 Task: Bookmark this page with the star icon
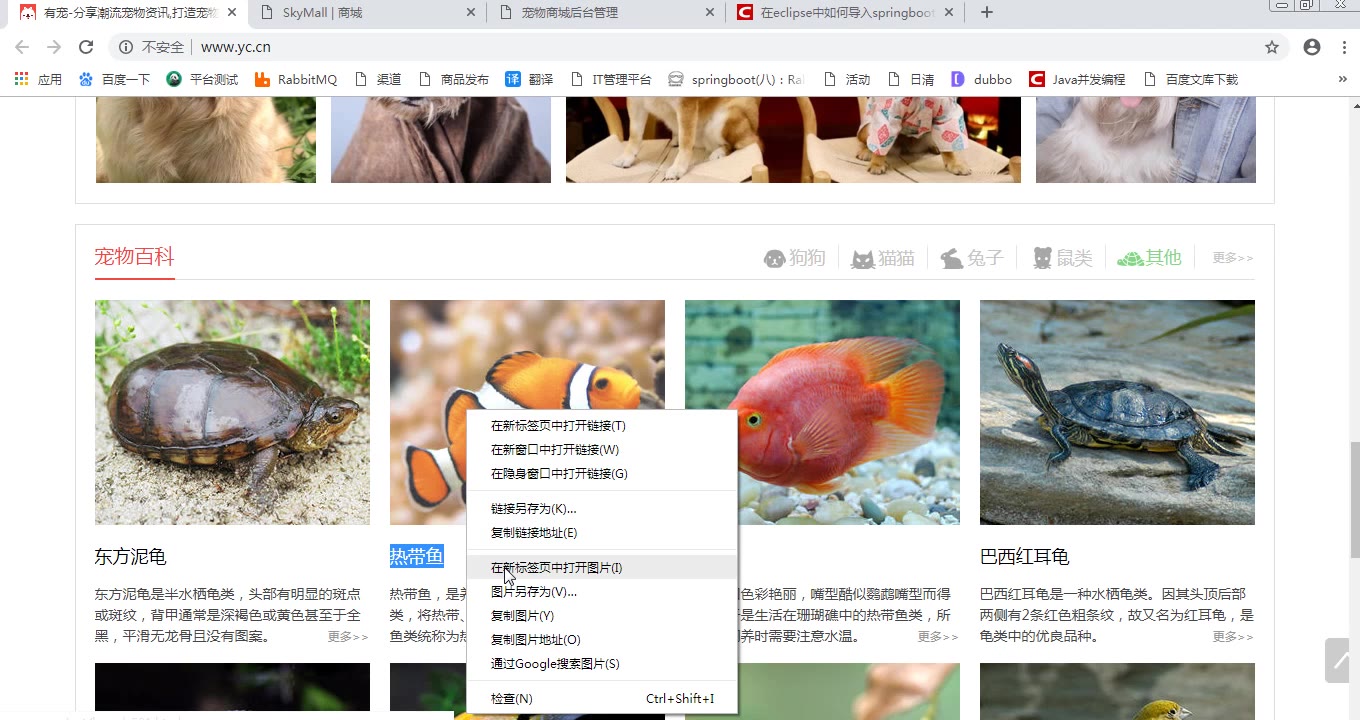1272,47
